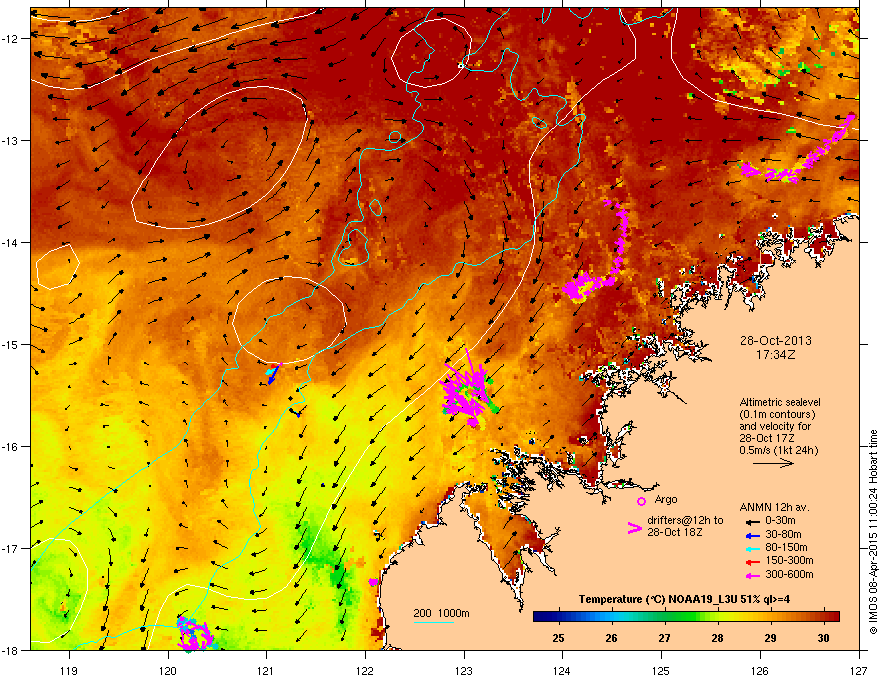The width and height of the screenshot is (880, 680).
Task: Click the magenta drifters arrowhead symbol in legend
Action: tap(634, 528)
